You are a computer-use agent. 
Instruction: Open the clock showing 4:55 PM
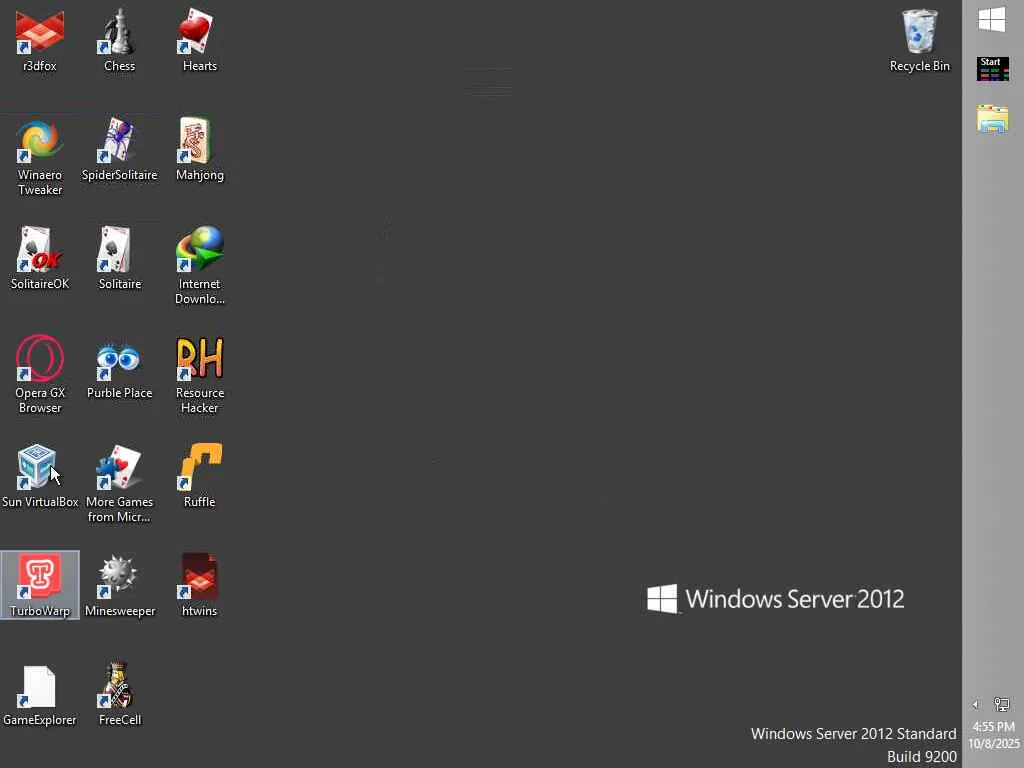pos(993,735)
